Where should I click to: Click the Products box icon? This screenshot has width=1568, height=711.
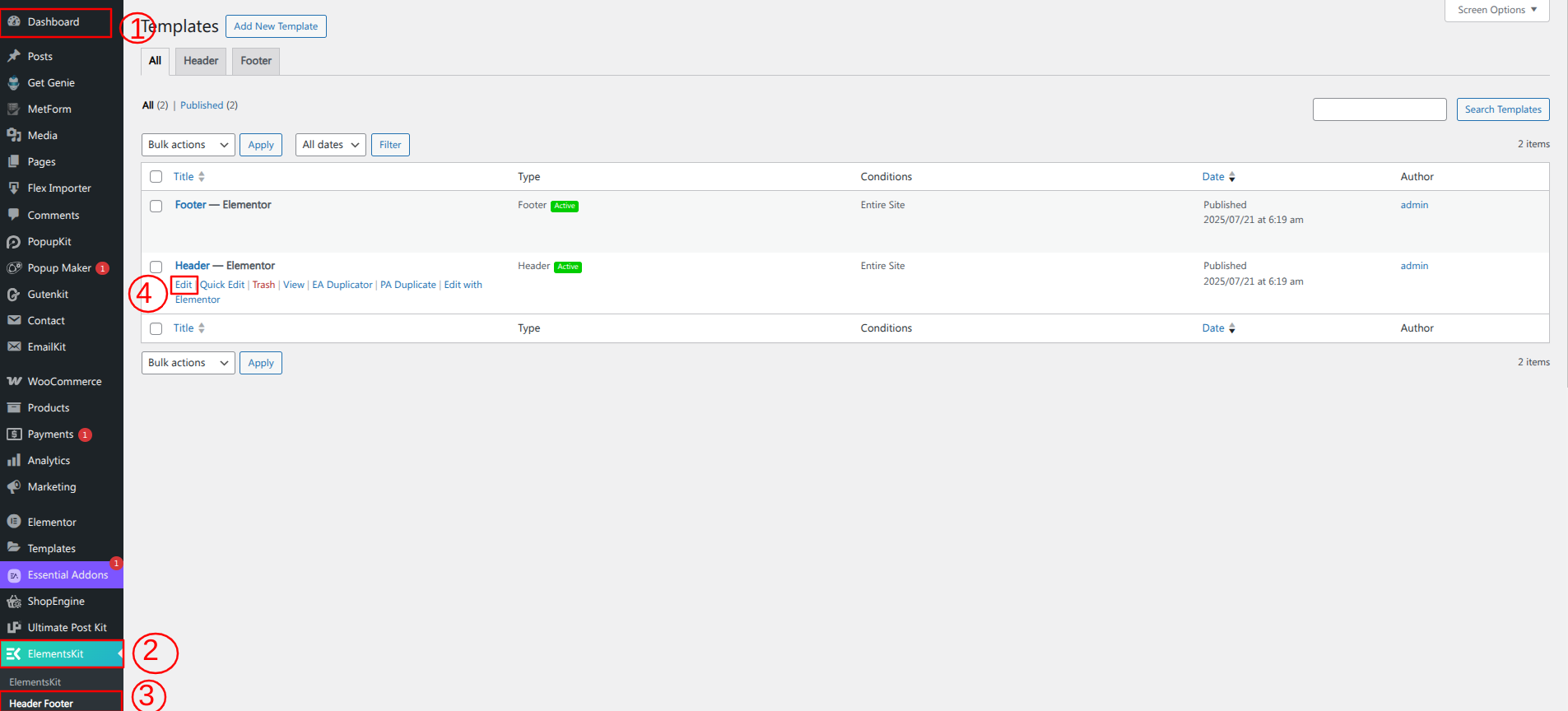click(14, 407)
